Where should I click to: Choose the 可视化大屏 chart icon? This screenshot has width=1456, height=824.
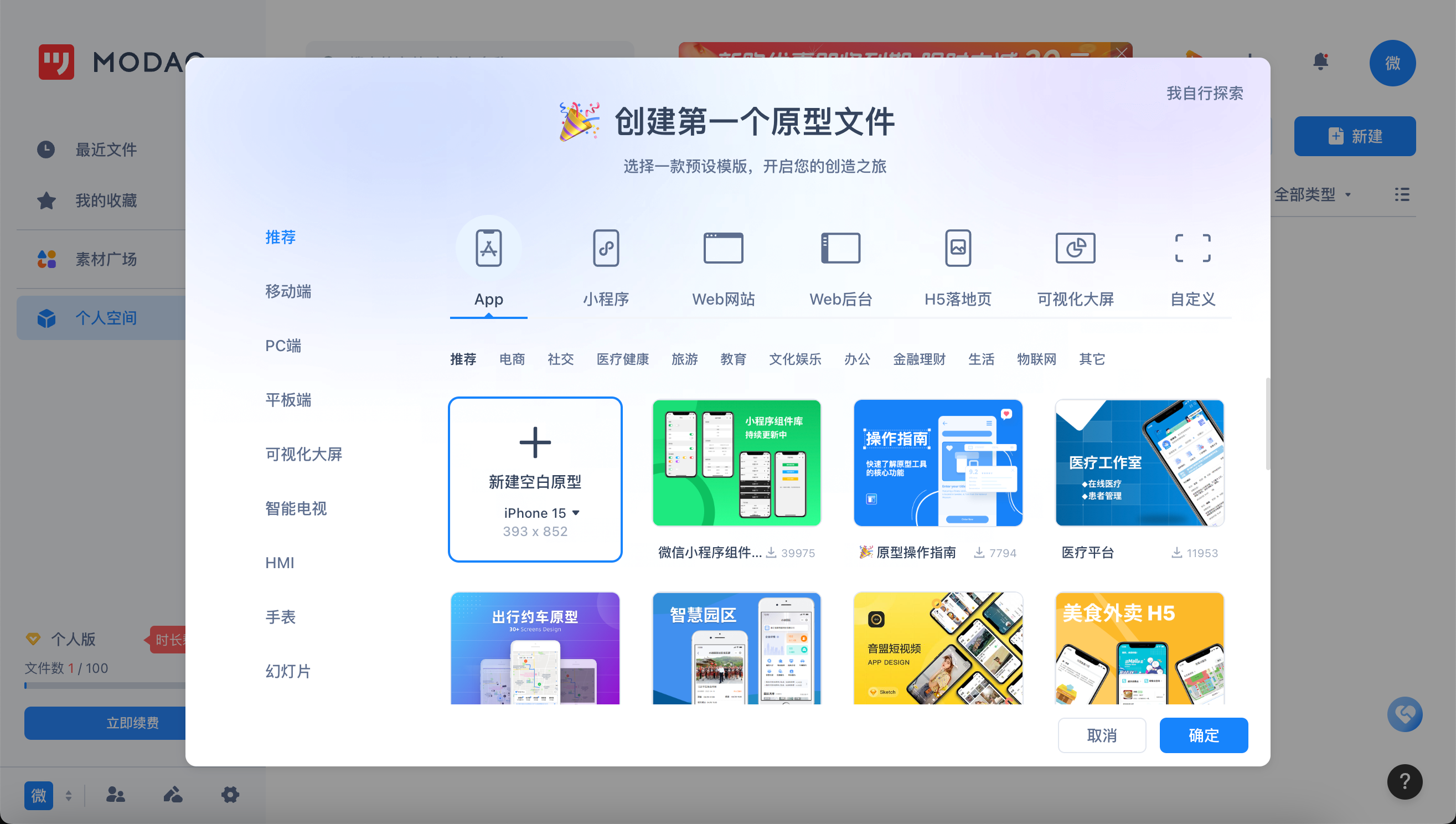coord(1075,248)
